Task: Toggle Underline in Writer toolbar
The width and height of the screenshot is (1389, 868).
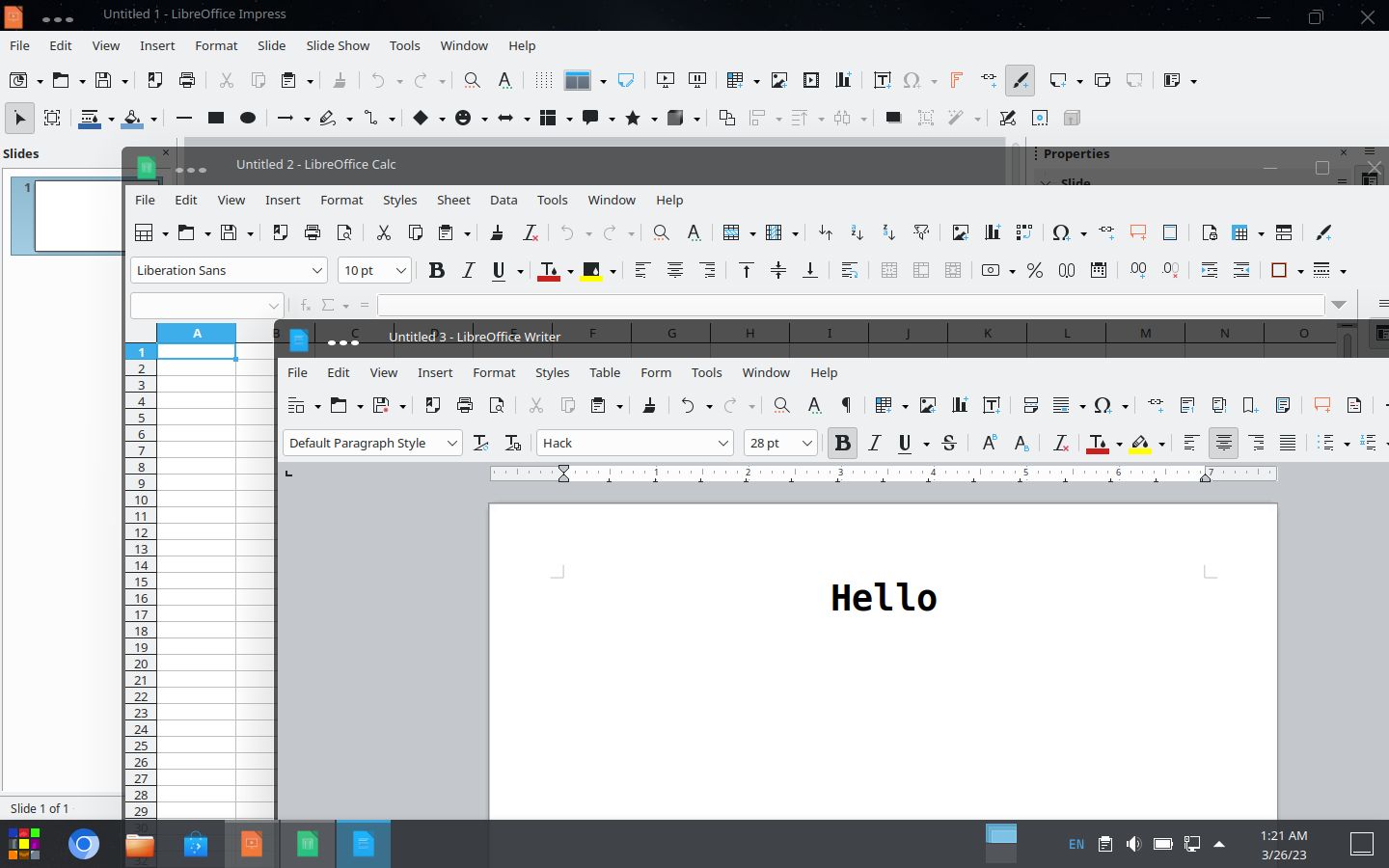Action: click(x=905, y=443)
